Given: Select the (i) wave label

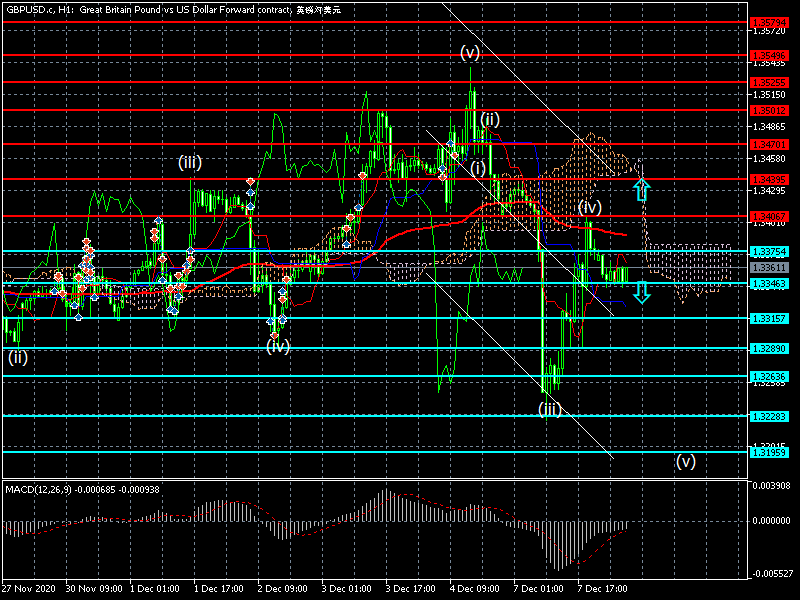Looking at the screenshot, I should 478,165.
